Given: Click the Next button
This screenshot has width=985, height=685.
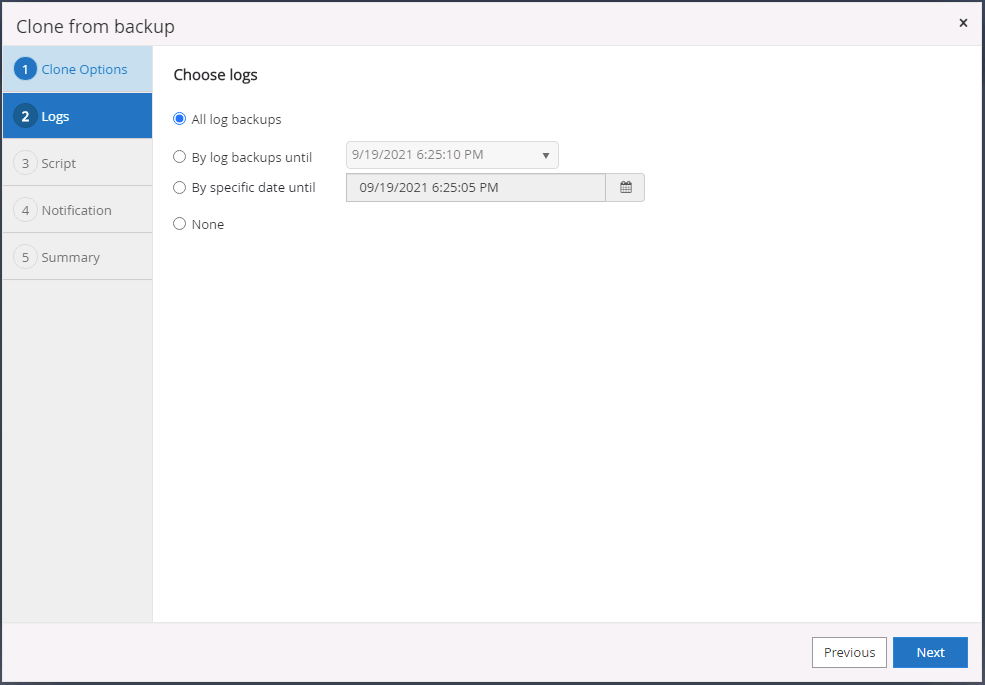Looking at the screenshot, I should (x=930, y=652).
